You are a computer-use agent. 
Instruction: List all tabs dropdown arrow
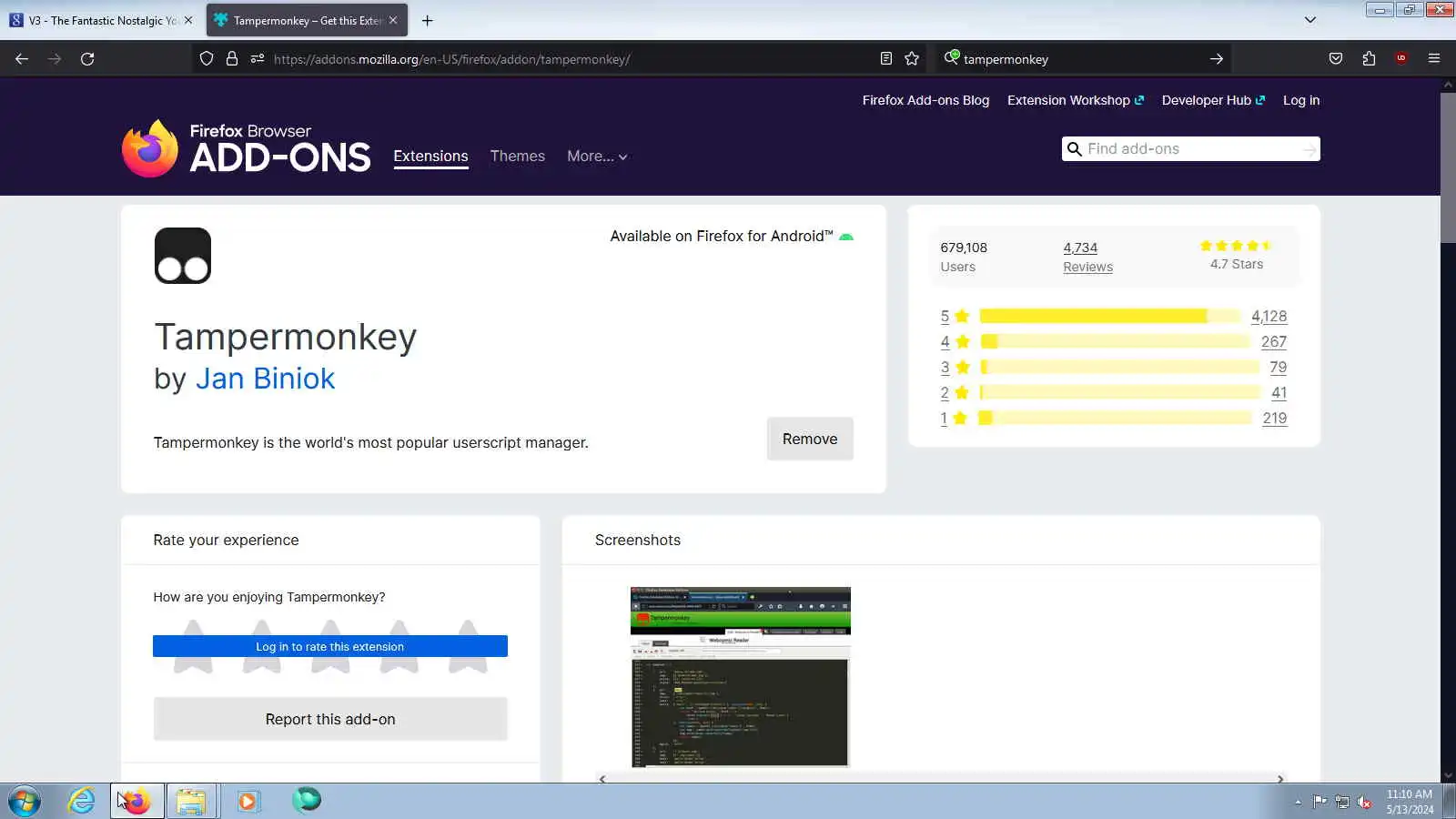[x=1310, y=20]
